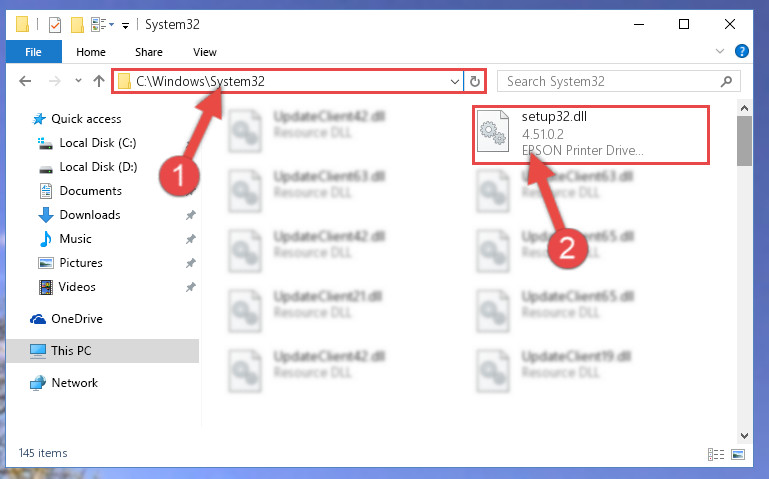Open the View ribbon tab

click(205, 52)
